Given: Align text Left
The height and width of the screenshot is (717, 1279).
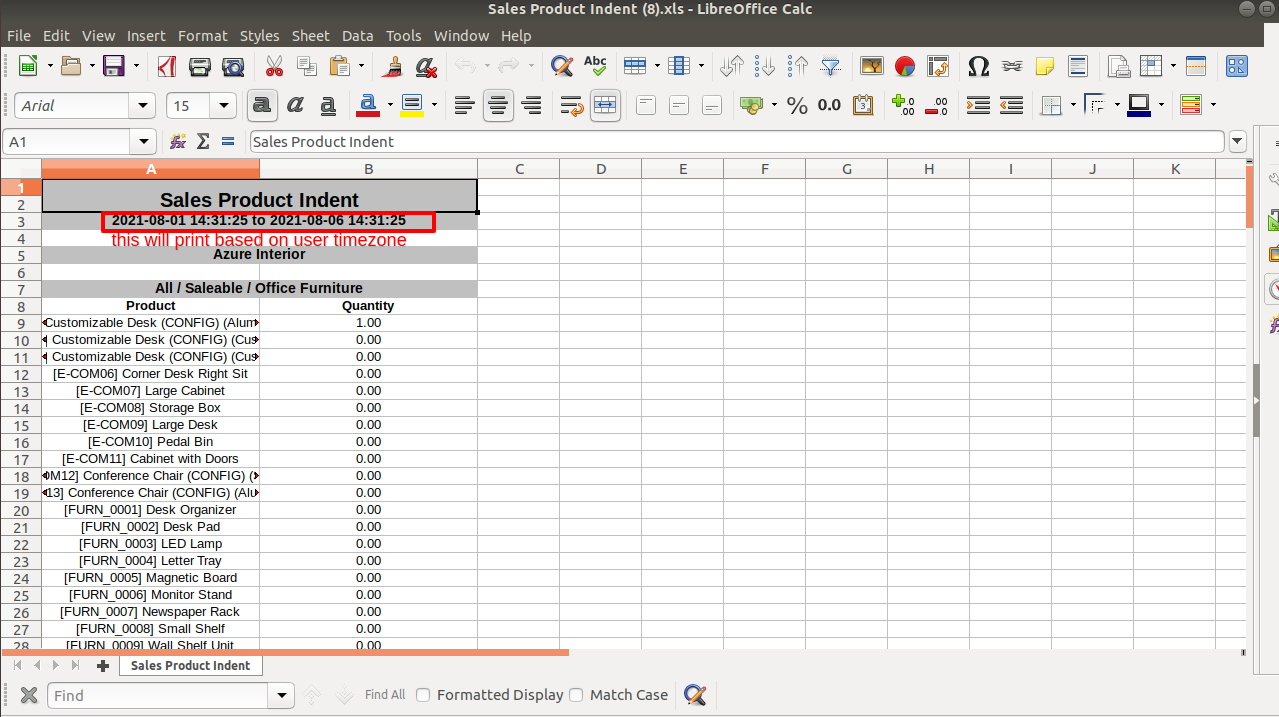Looking at the screenshot, I should (464, 105).
